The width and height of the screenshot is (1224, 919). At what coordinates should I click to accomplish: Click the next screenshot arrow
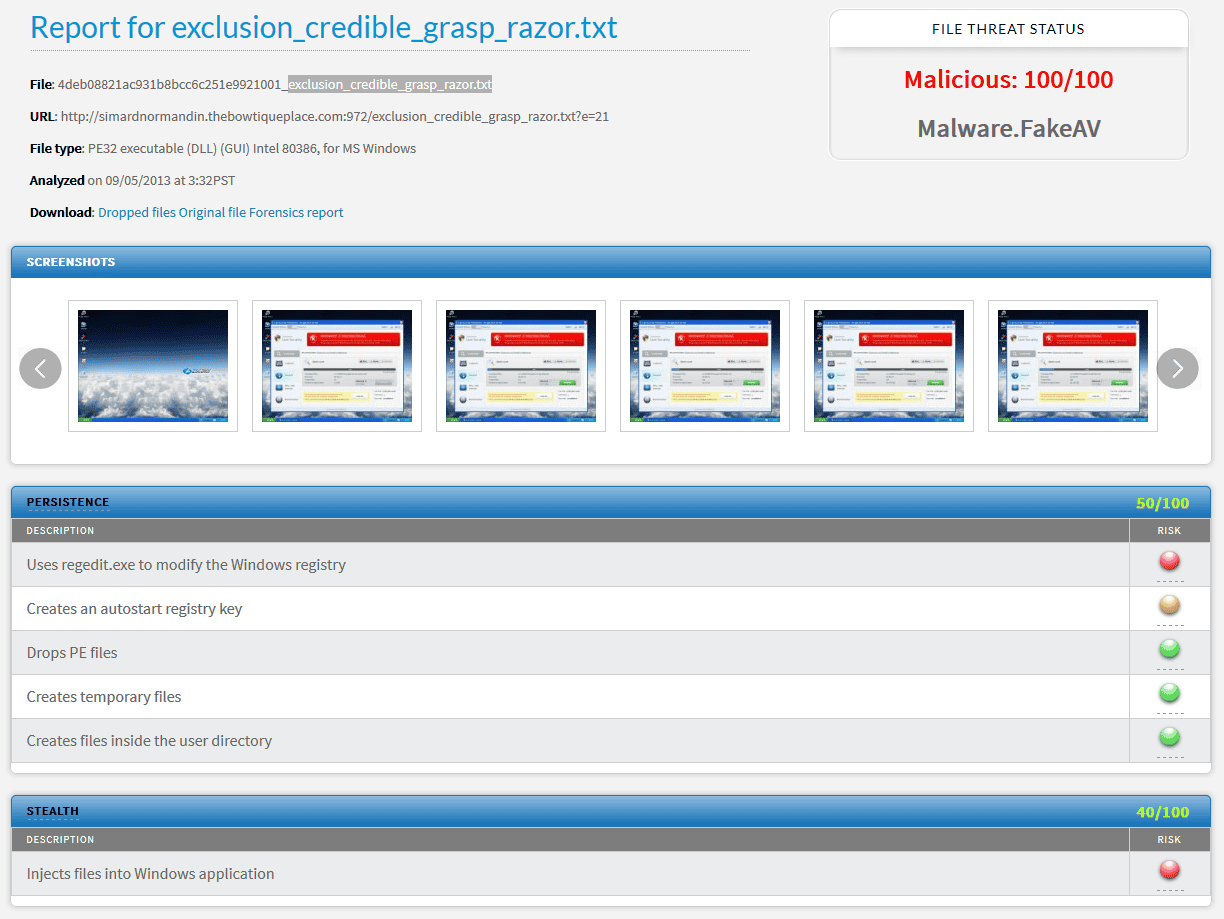[x=1177, y=368]
